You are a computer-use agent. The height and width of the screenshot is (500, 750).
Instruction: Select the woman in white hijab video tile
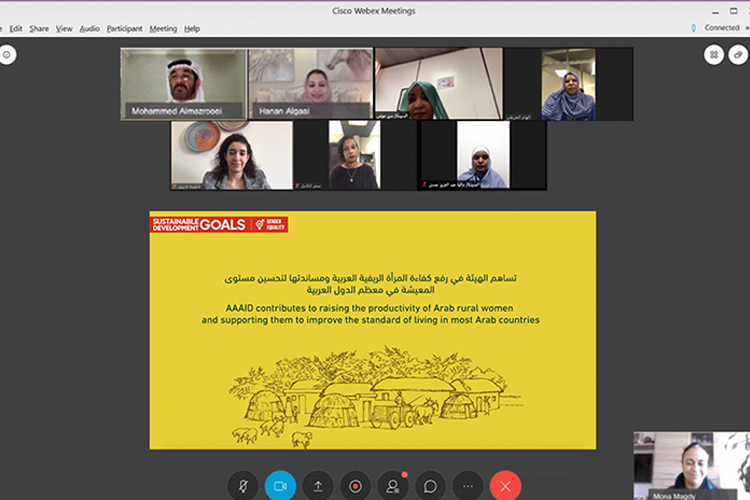click(x=482, y=155)
